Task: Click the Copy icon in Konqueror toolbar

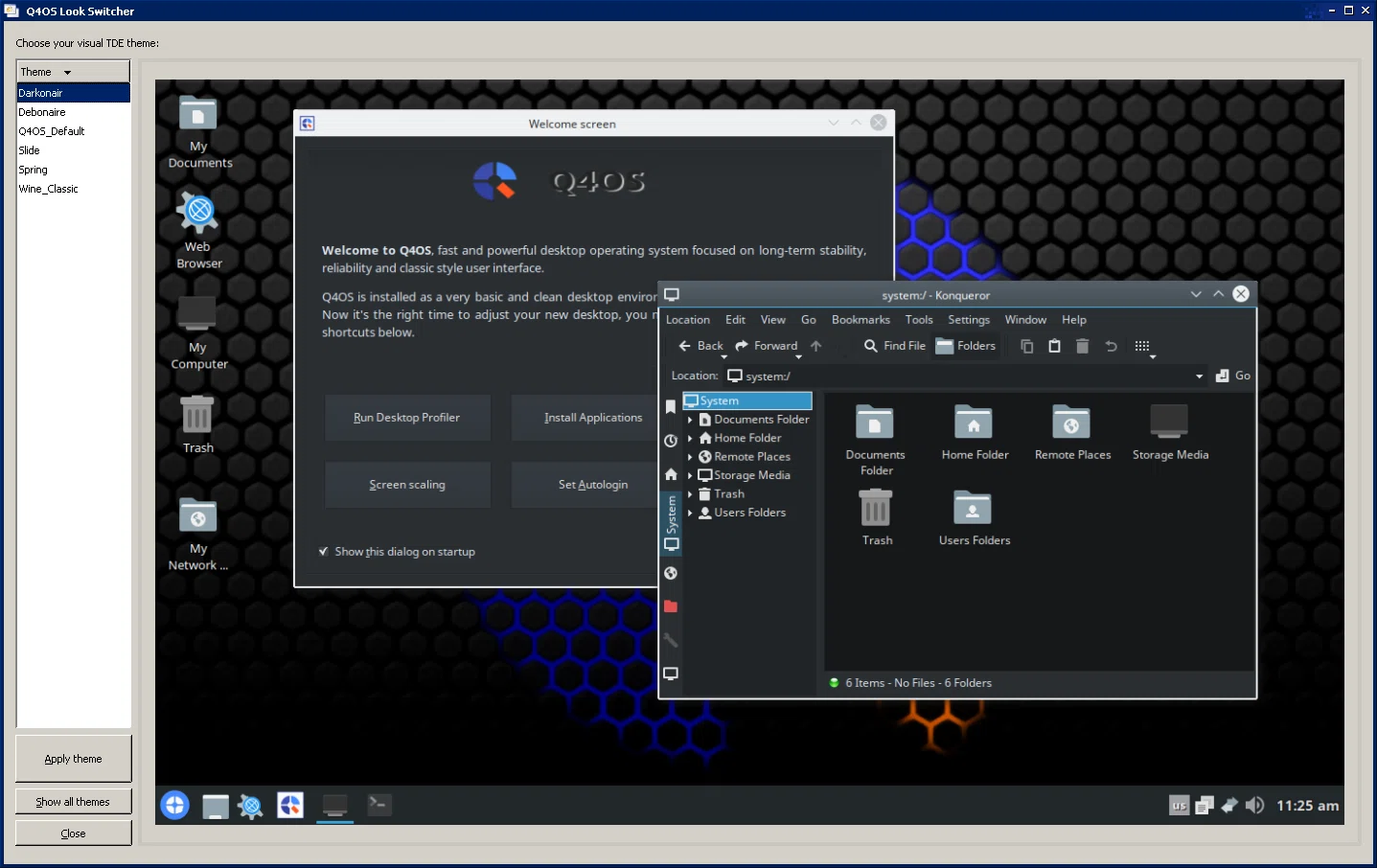Action: 1027,346
